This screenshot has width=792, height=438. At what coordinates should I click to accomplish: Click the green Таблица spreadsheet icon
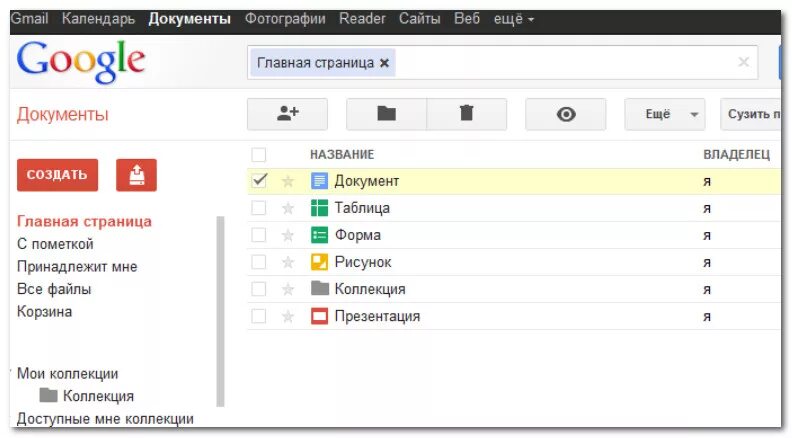[319, 208]
